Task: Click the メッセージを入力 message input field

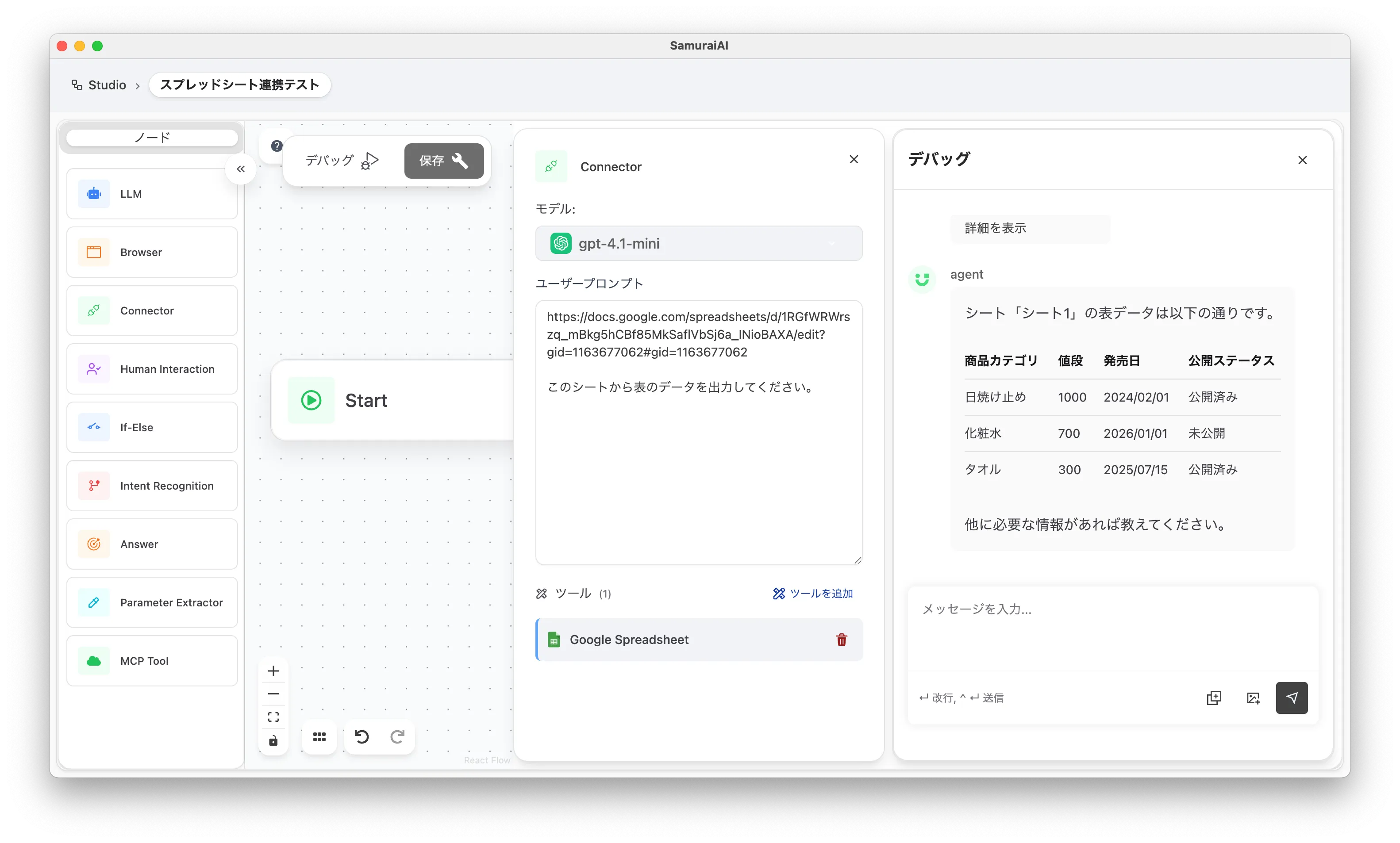Action: tap(1112, 625)
